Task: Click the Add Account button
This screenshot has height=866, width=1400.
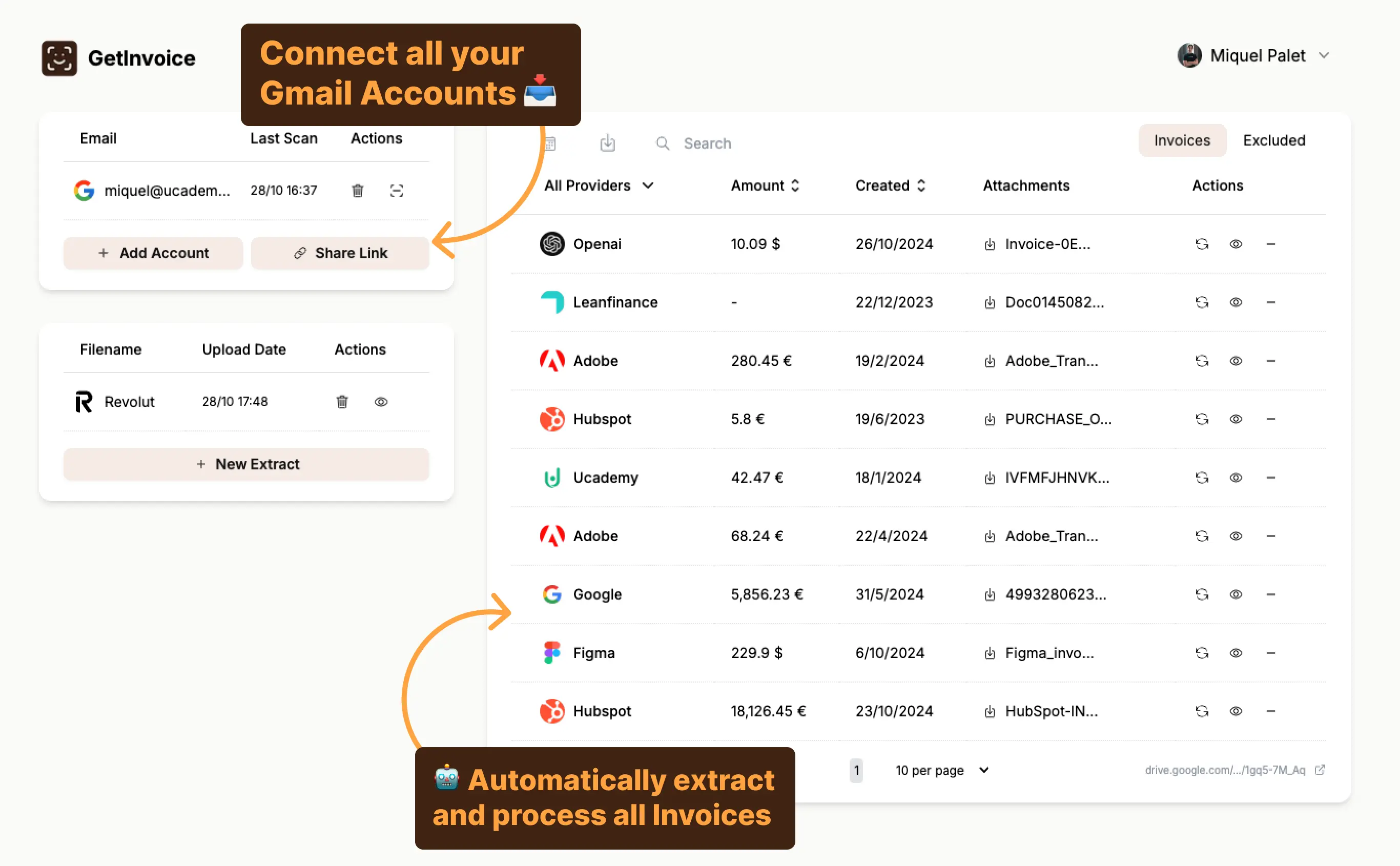Action: pyautogui.click(x=153, y=253)
